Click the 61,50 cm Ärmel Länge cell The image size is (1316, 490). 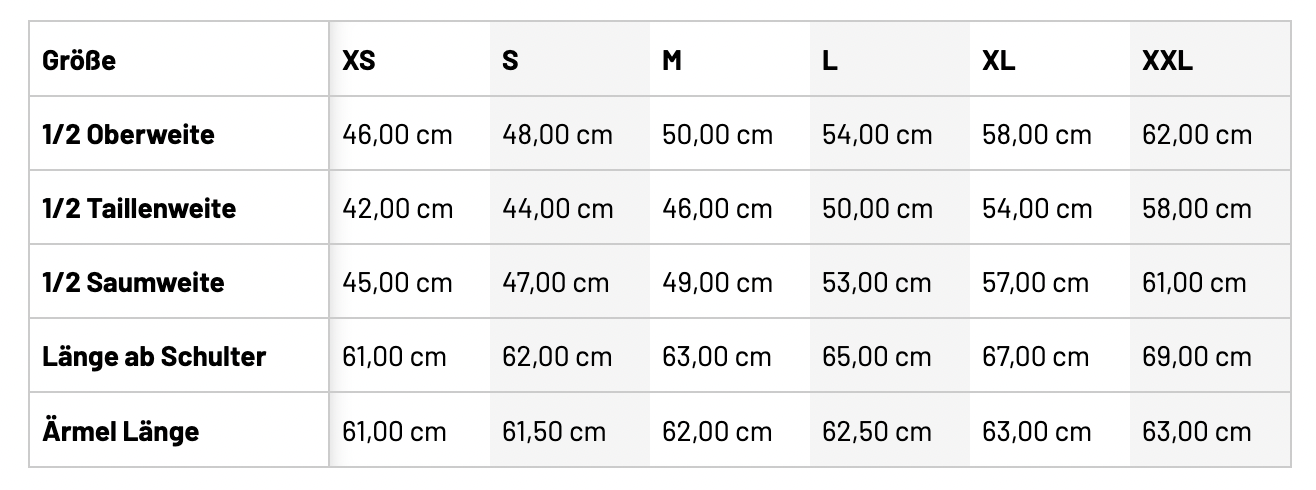click(554, 431)
